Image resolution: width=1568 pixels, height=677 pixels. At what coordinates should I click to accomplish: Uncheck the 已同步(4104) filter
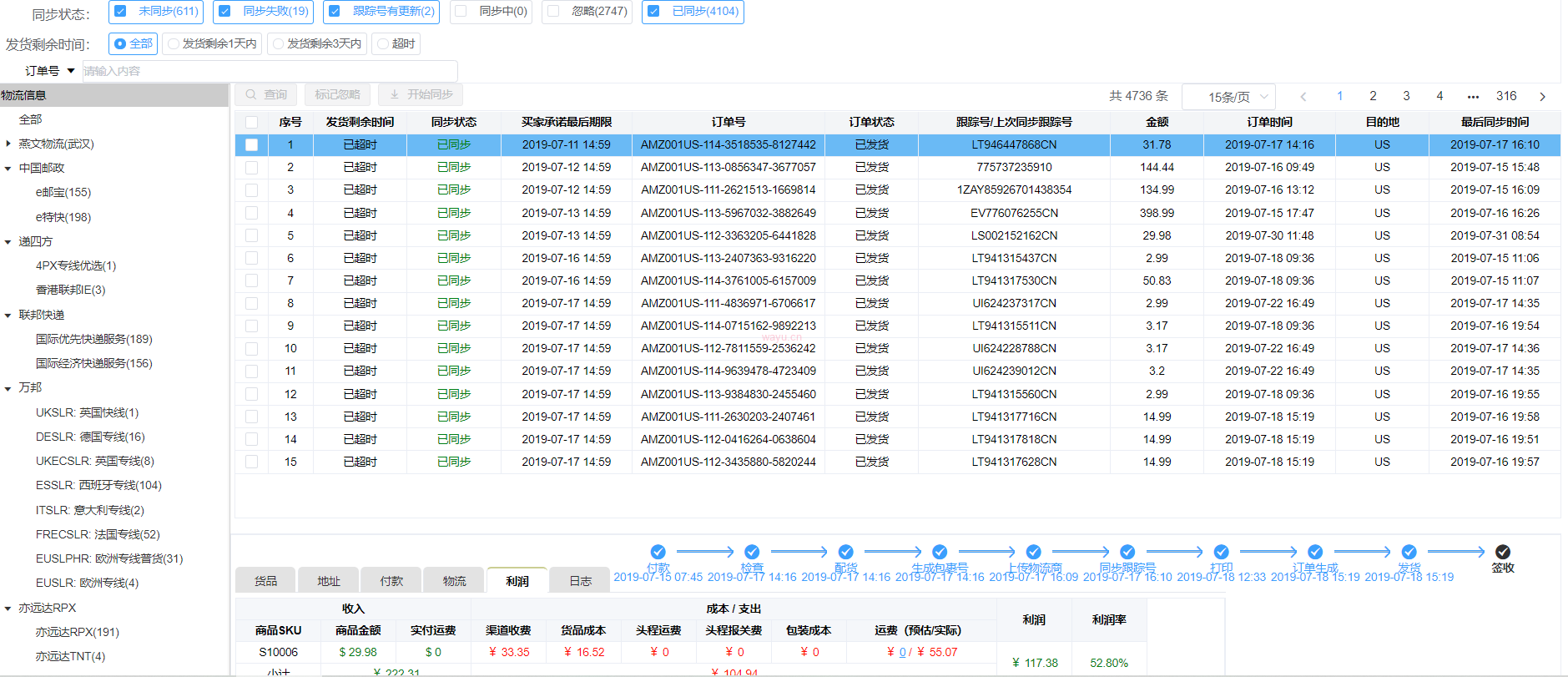click(x=653, y=11)
